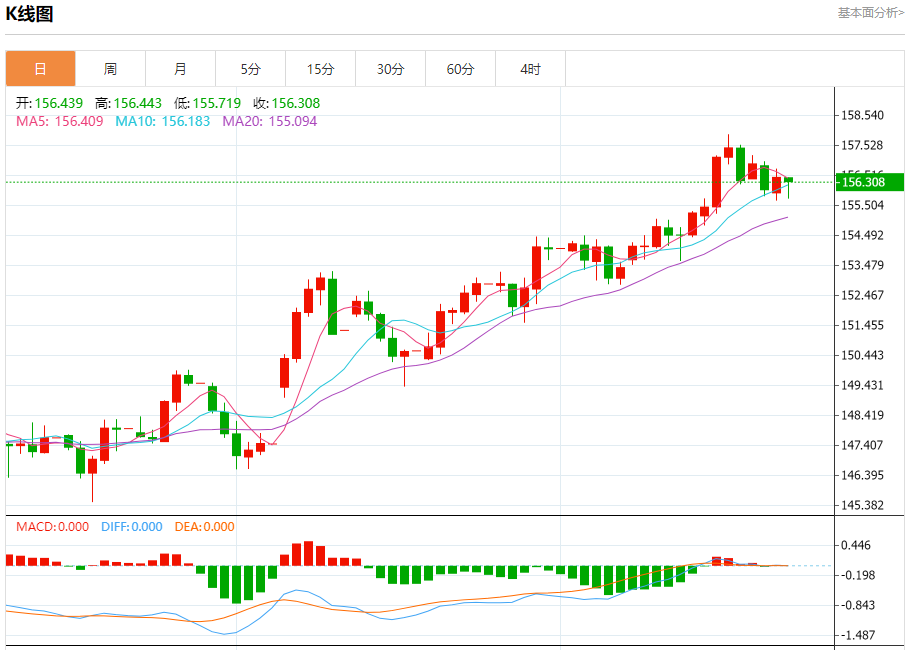Viewport: 908px width, 650px height.
Task: Click the K线图 heading
Action: click(x=30, y=14)
